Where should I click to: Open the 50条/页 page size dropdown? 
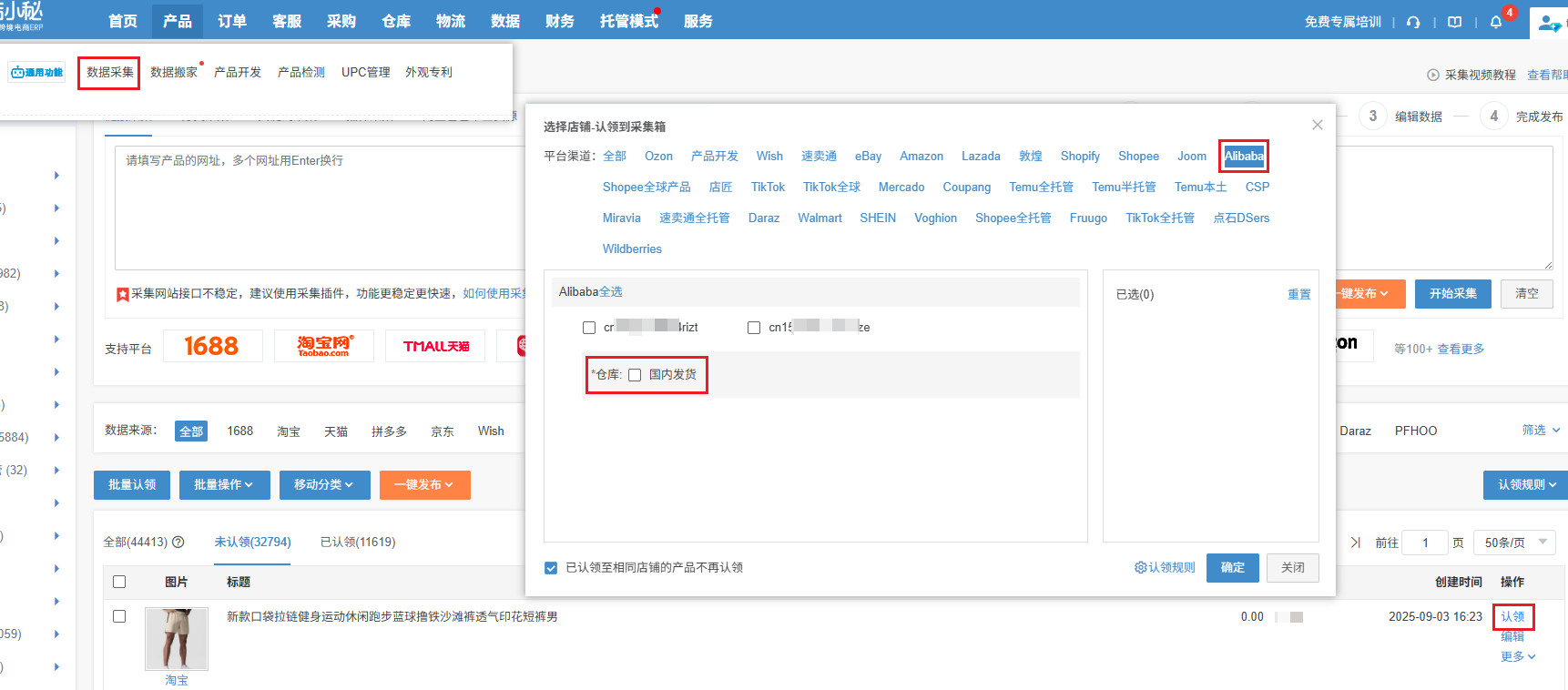click(1515, 543)
